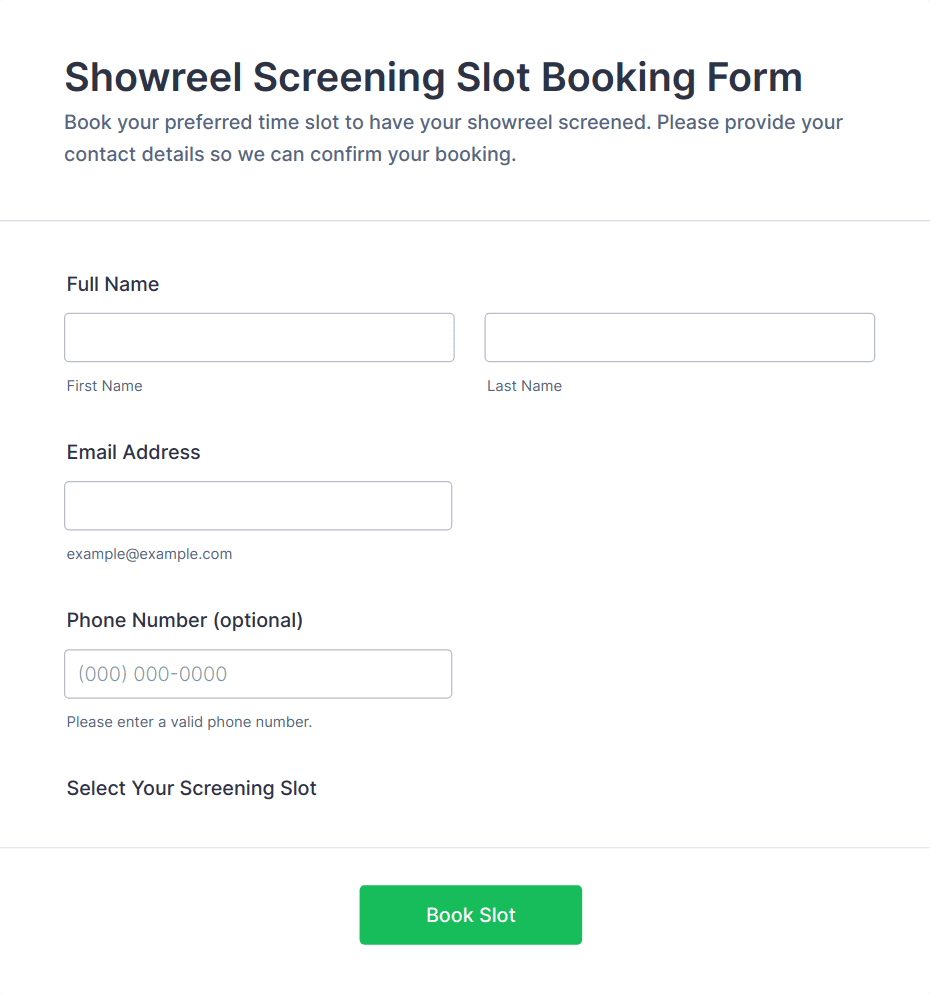This screenshot has width=930, height=994.
Task: Click the First Name input field
Action: [259, 338]
